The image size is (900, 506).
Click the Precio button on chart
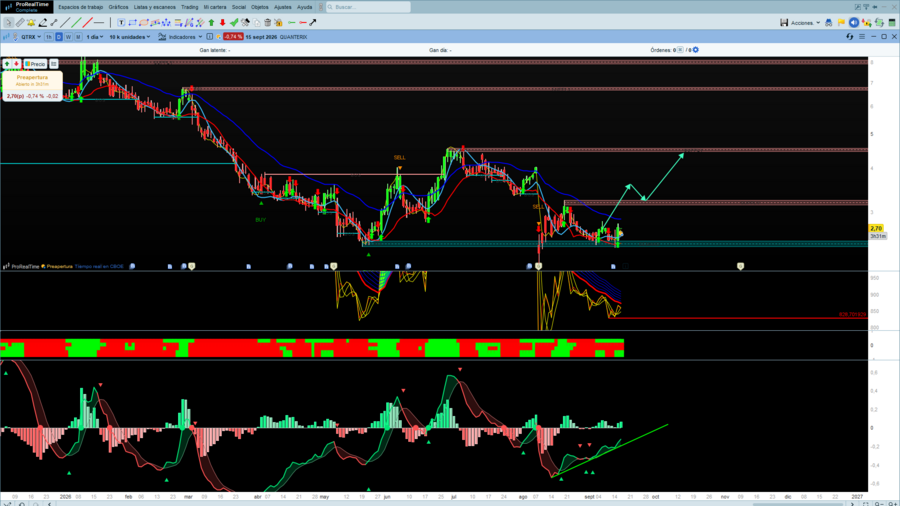[x=35, y=64]
